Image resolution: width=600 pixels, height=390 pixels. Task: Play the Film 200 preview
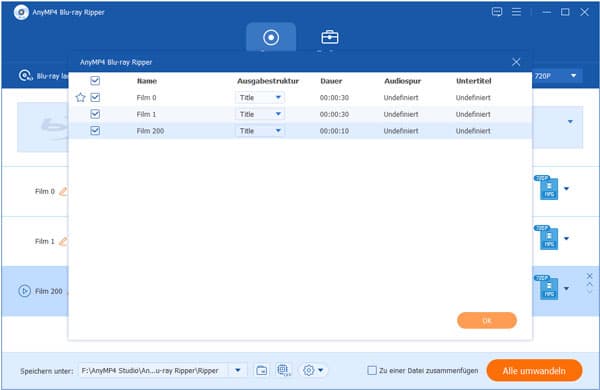click(x=24, y=291)
